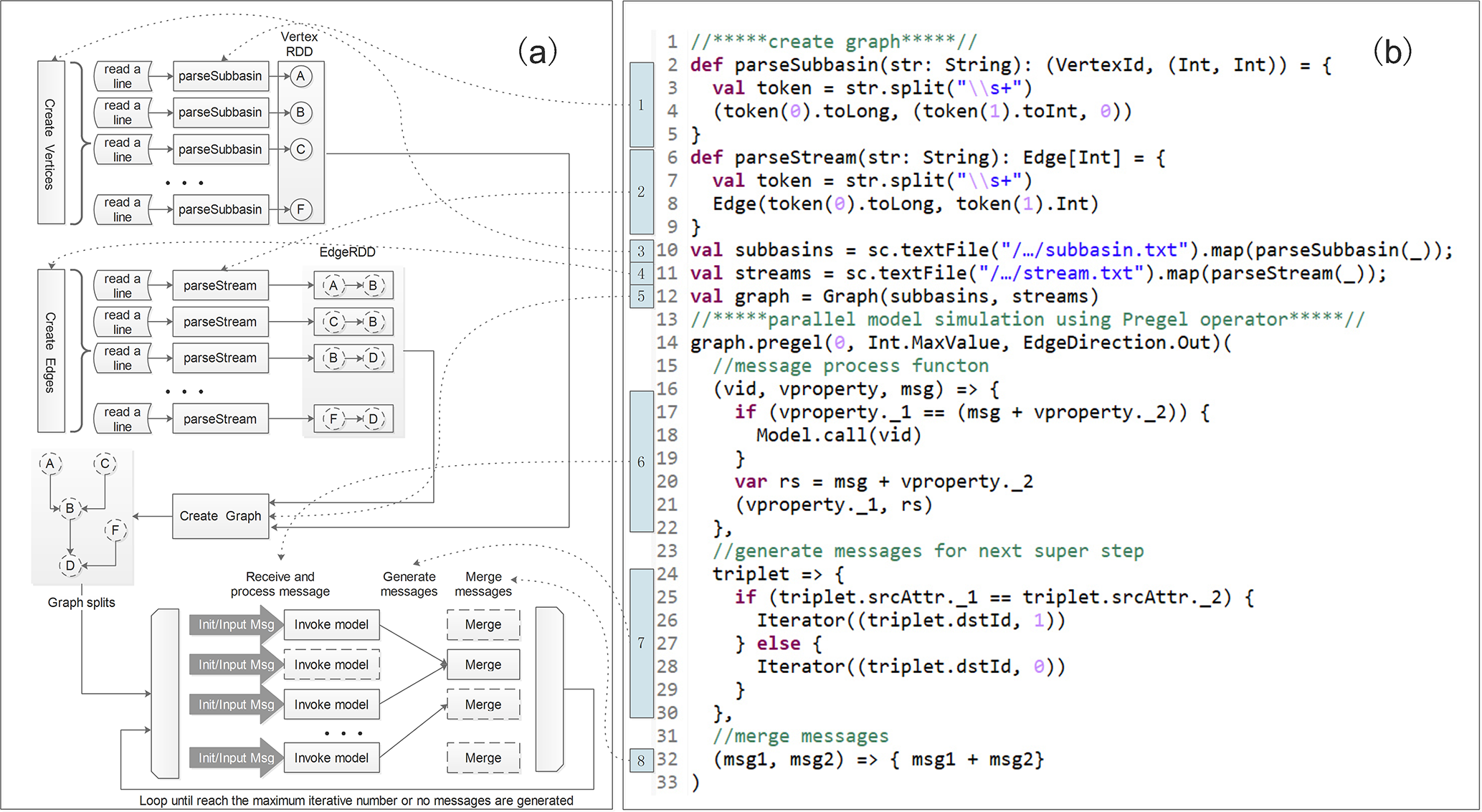Click code marker 3 beside line 10
Image resolution: width=1482 pixels, height=812 pixels.
(x=641, y=251)
